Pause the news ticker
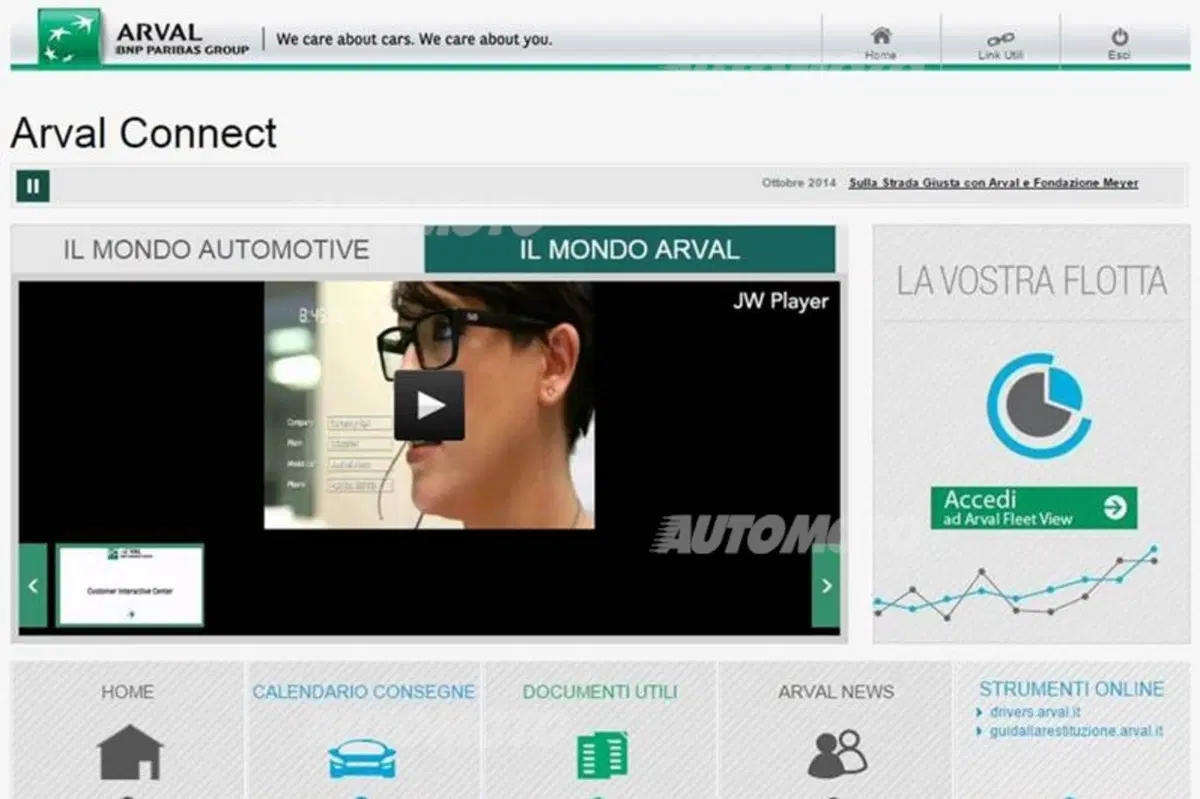Screen dimensions: 1200x799 [33, 185]
